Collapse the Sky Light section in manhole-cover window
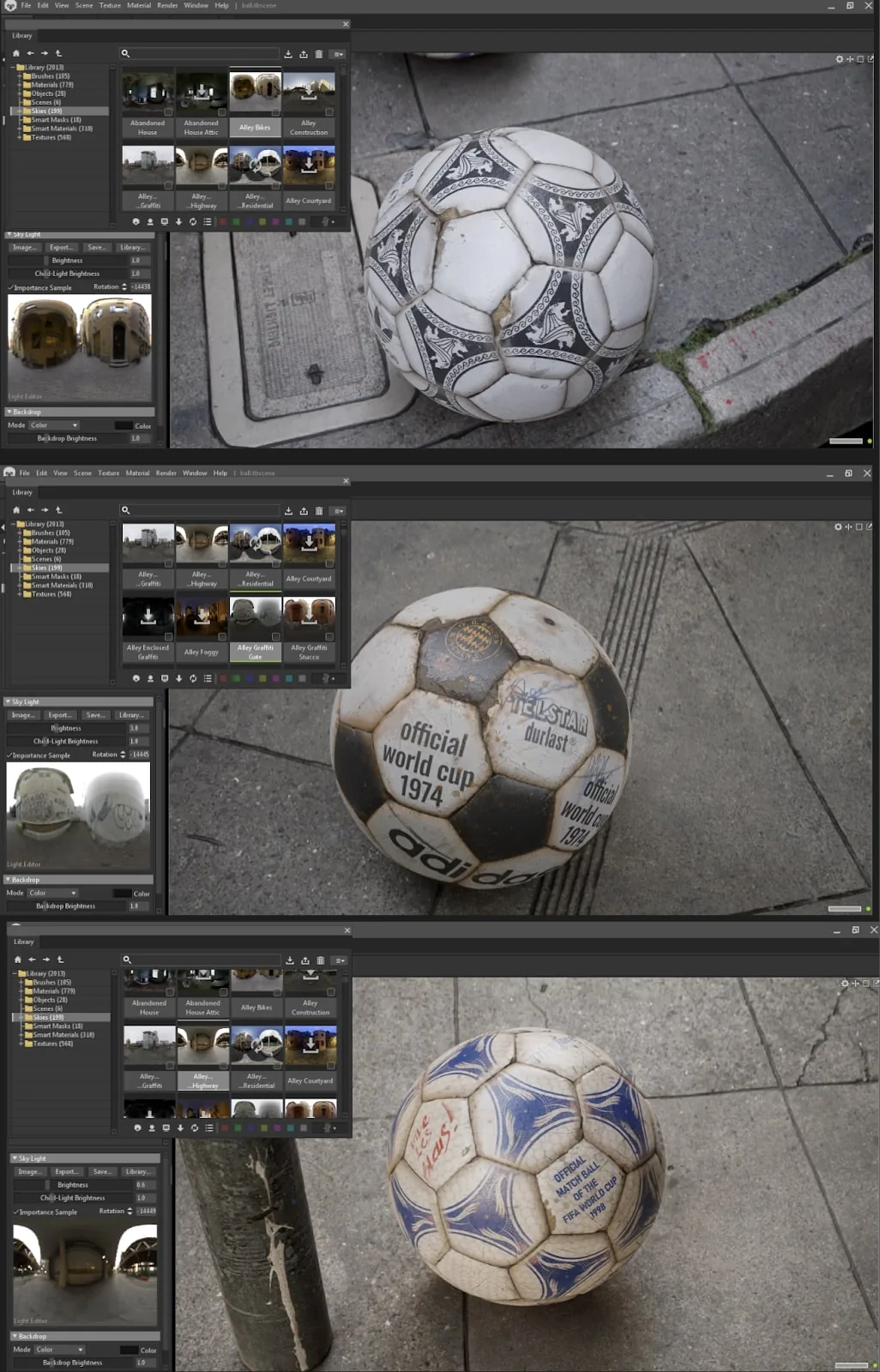This screenshot has height=1372, width=880. [9, 234]
